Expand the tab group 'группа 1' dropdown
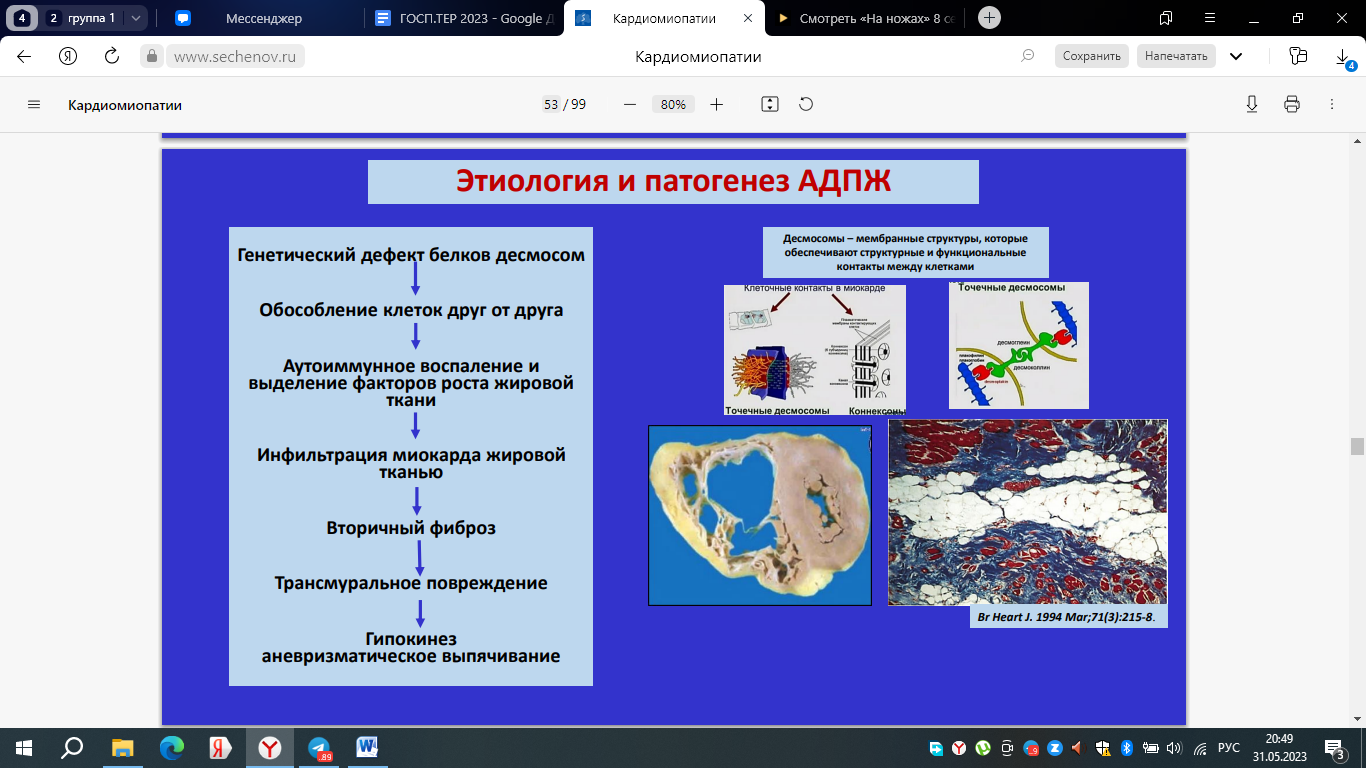1366x768 pixels. coord(136,18)
